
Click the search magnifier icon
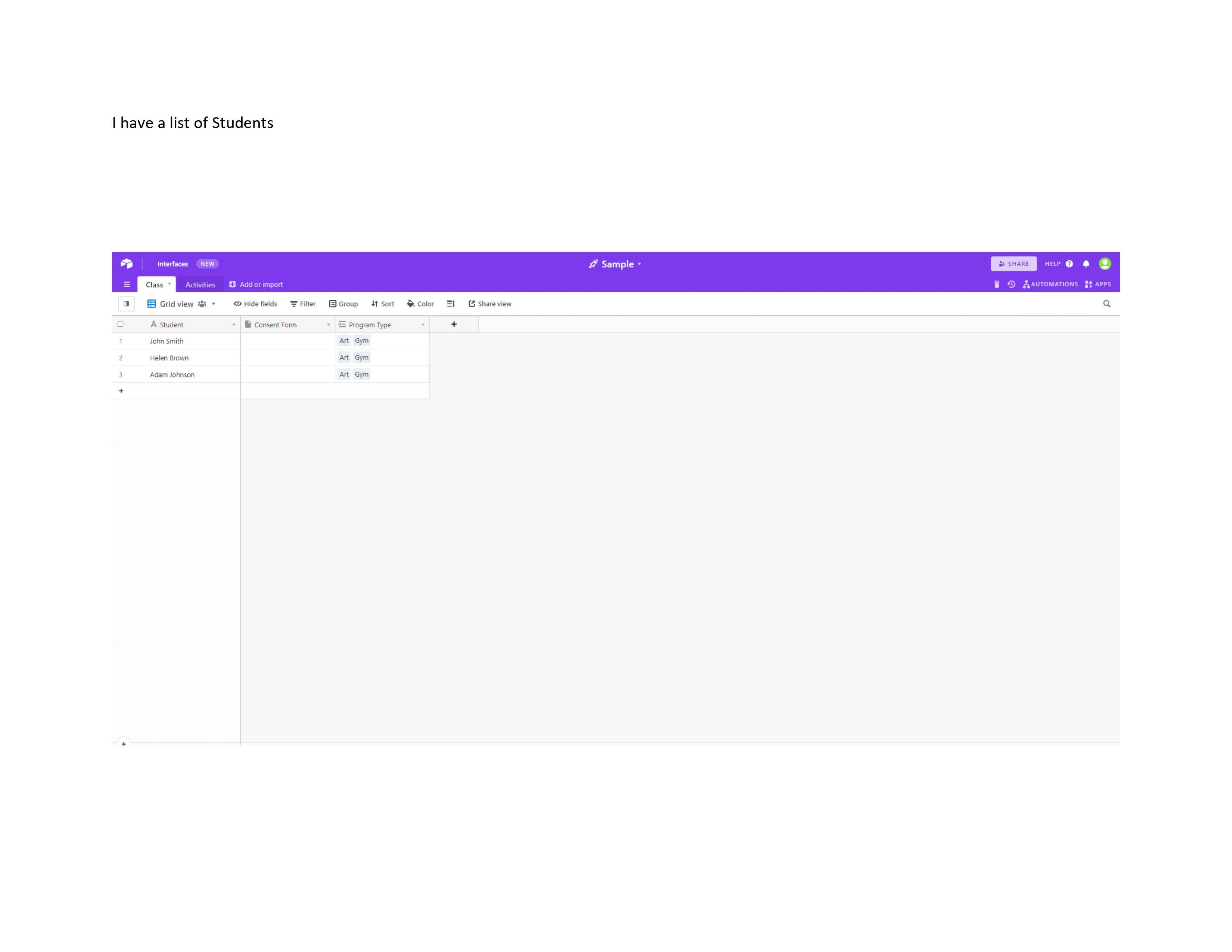coord(1107,304)
